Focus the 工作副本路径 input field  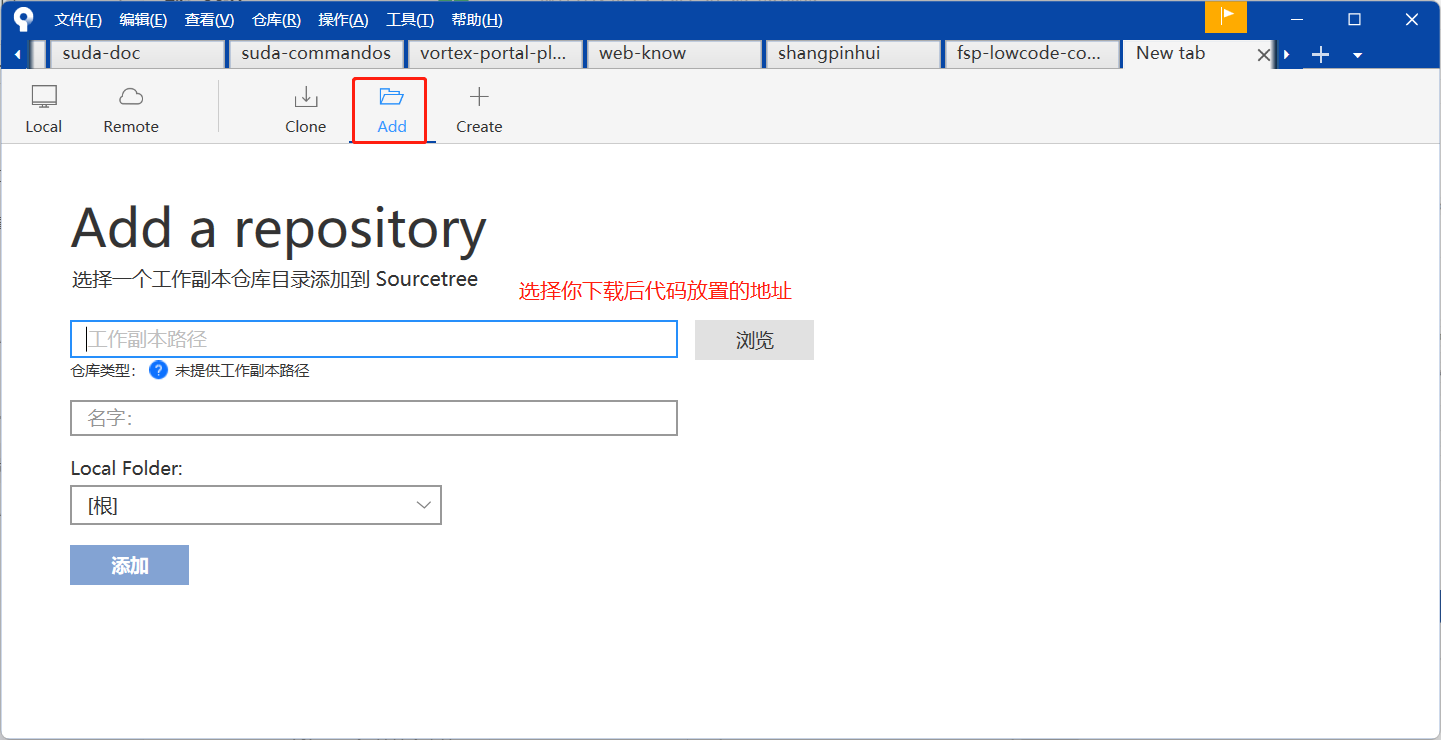point(374,339)
